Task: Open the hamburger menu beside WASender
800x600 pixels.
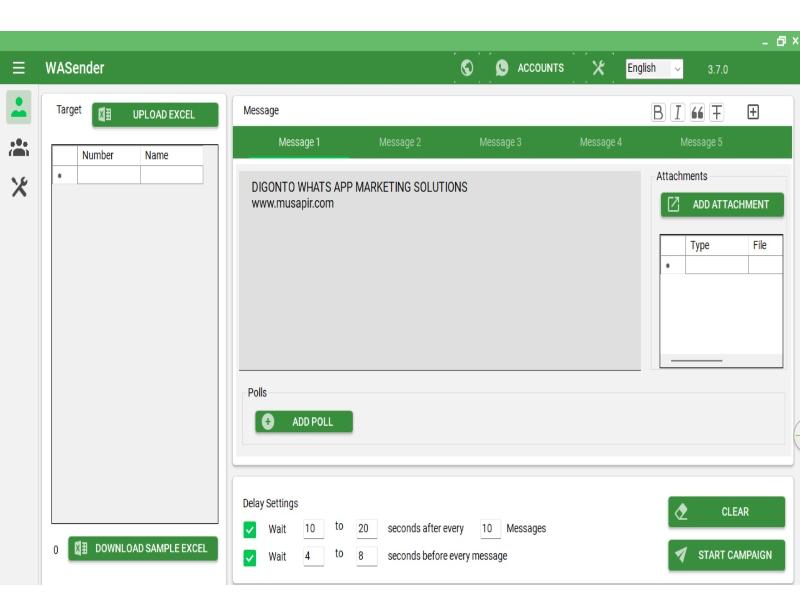Action: 19,69
